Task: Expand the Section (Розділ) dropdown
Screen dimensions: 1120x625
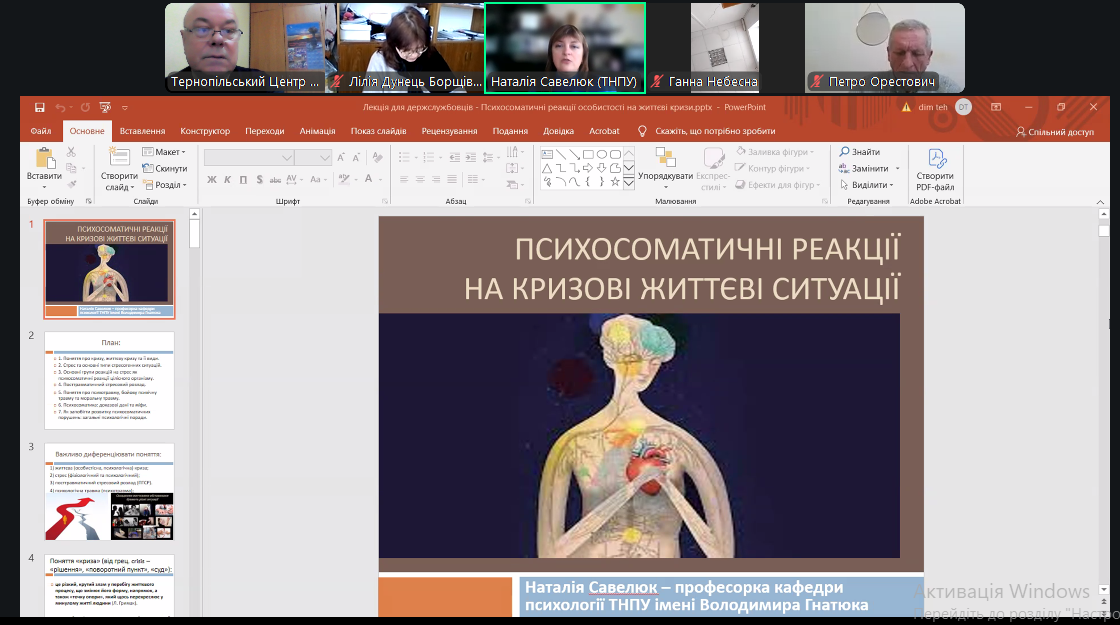Action: (x=164, y=185)
